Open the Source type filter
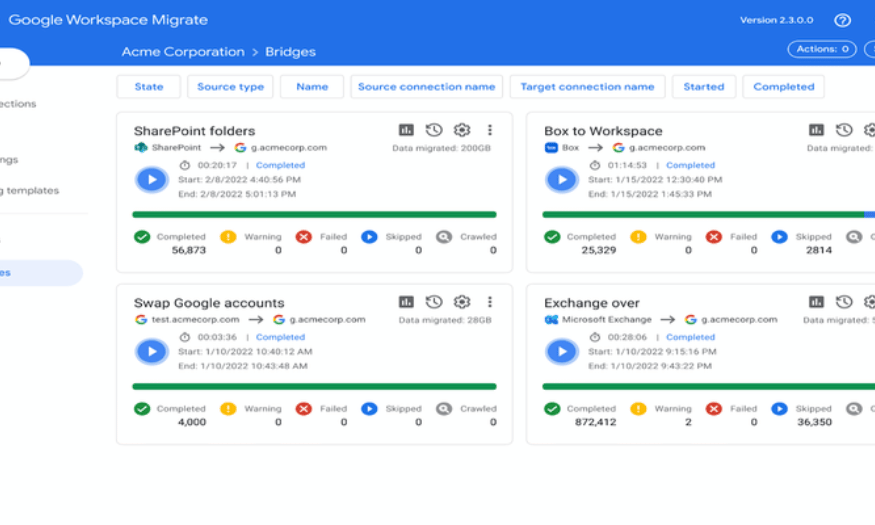This screenshot has width=875, height=525. pyautogui.click(x=230, y=86)
